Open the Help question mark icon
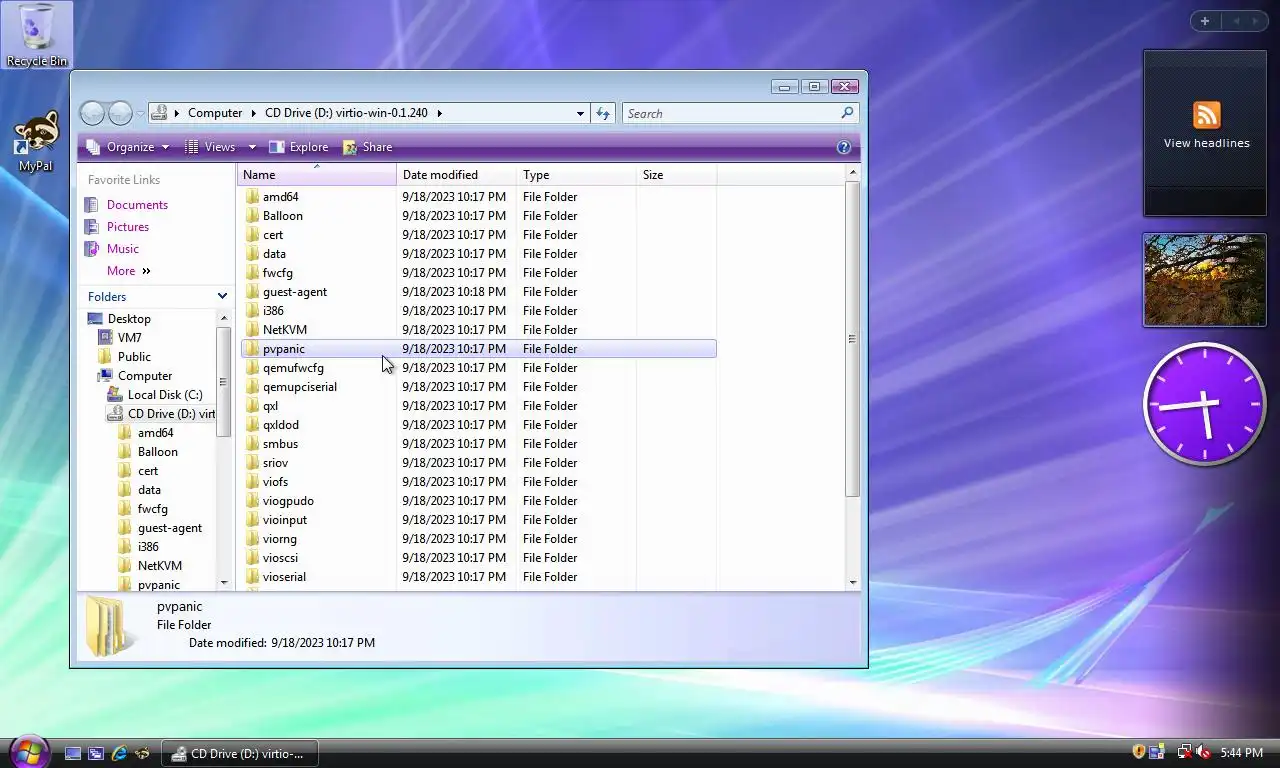Image resolution: width=1280 pixels, height=768 pixels. [844, 147]
